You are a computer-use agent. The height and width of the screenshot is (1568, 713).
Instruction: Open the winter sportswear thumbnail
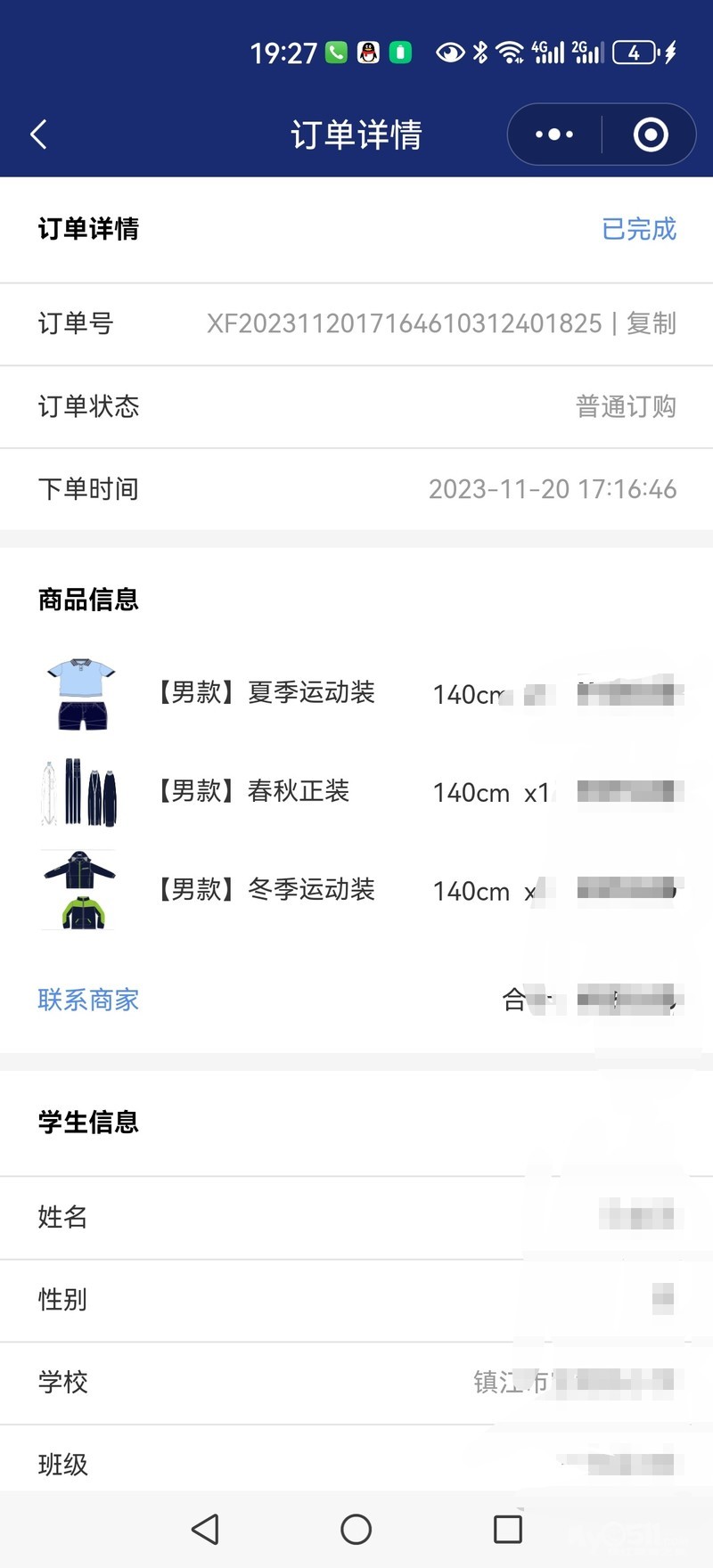click(x=80, y=890)
